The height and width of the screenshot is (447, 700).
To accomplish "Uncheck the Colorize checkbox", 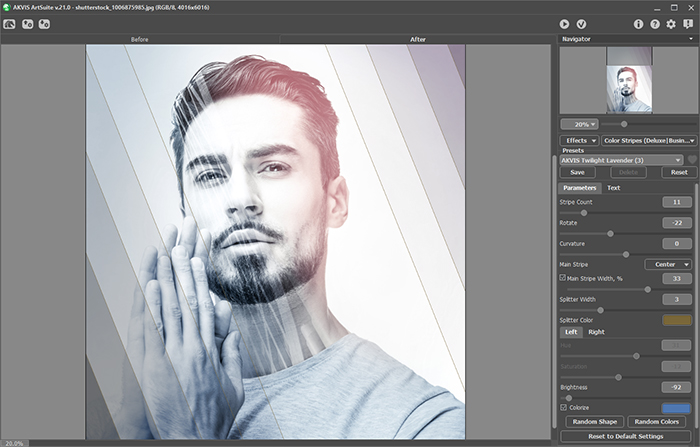I will coord(563,407).
